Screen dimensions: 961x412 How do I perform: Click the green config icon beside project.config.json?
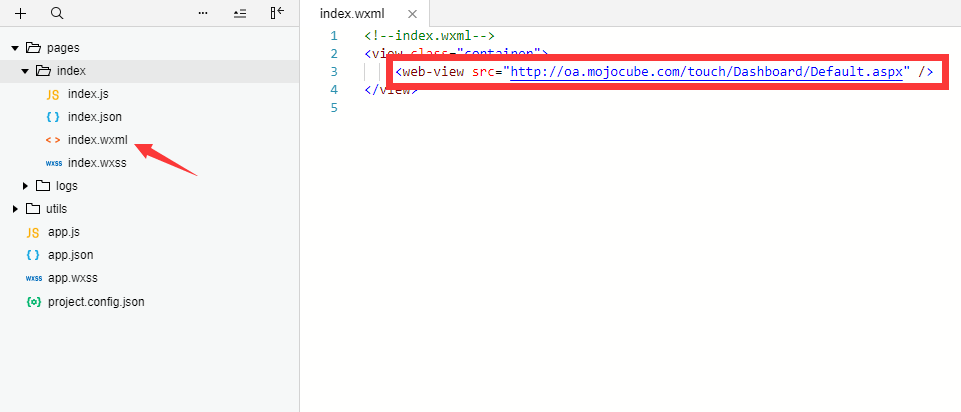pos(34,302)
